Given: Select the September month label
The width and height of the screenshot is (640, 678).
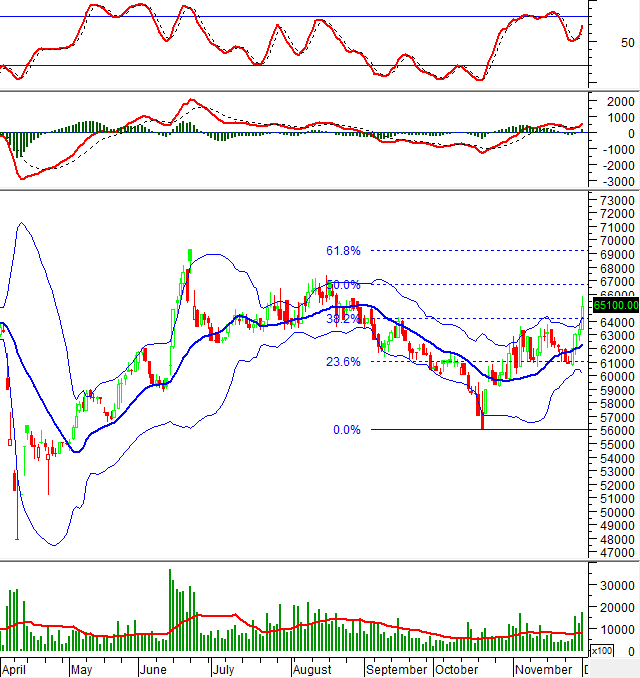Looking at the screenshot, I should (394, 667).
